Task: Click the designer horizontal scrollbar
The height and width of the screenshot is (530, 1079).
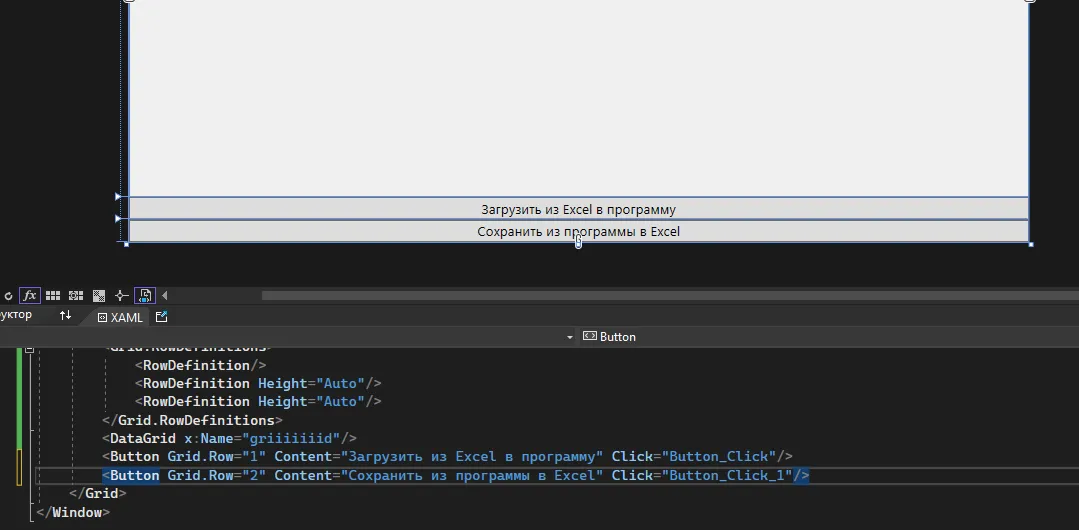Action: 670,296
